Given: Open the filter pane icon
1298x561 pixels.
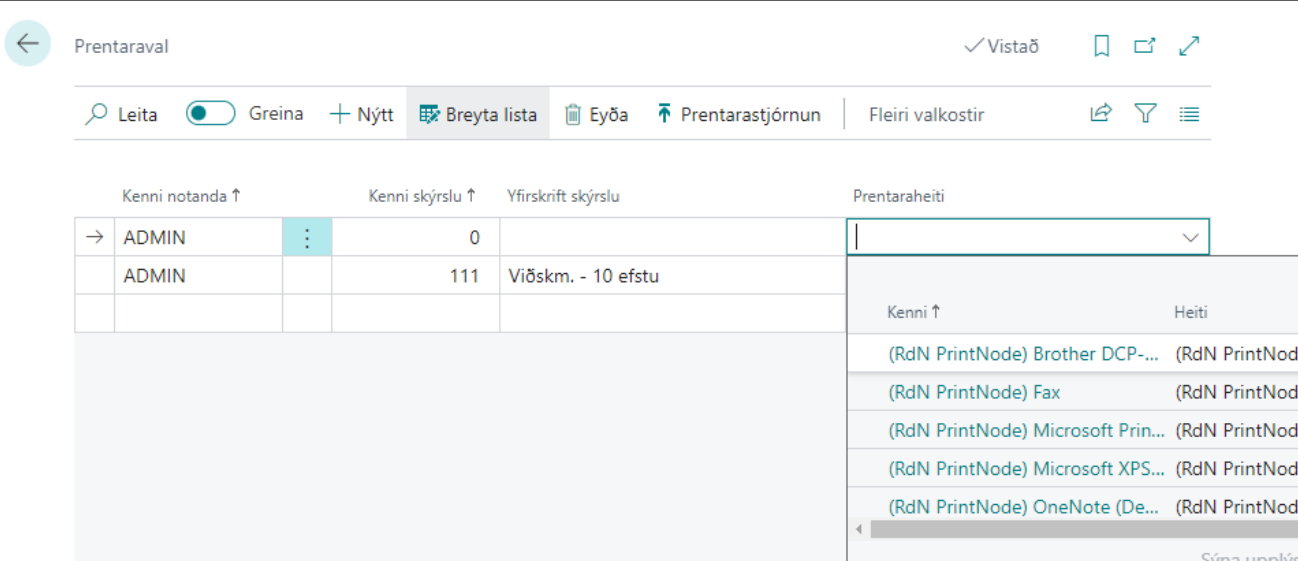Looking at the screenshot, I should [1145, 114].
